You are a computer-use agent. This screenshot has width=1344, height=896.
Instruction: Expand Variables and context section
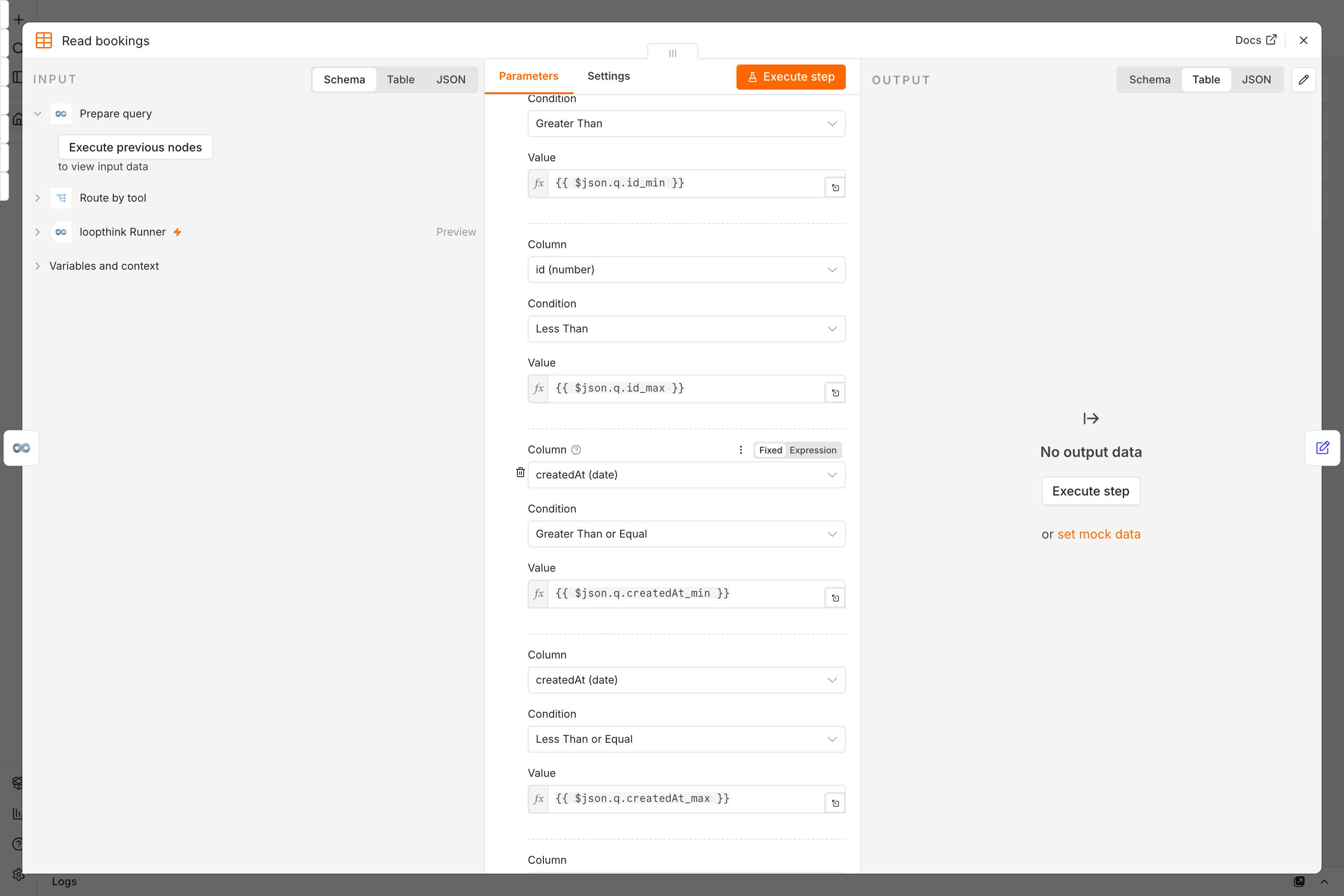[38, 266]
